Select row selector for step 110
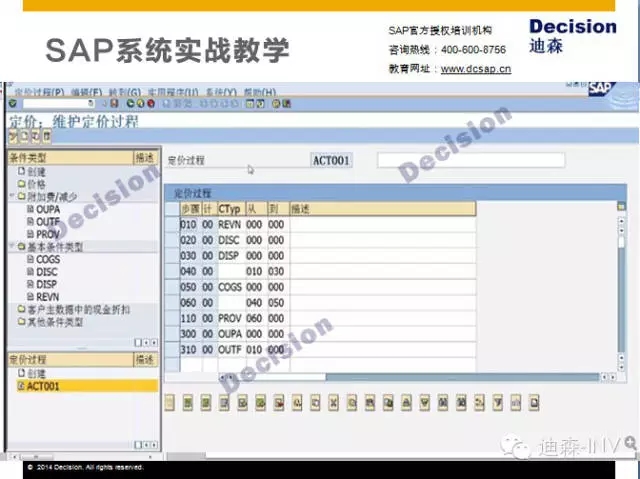The image size is (640, 479). tap(172, 318)
